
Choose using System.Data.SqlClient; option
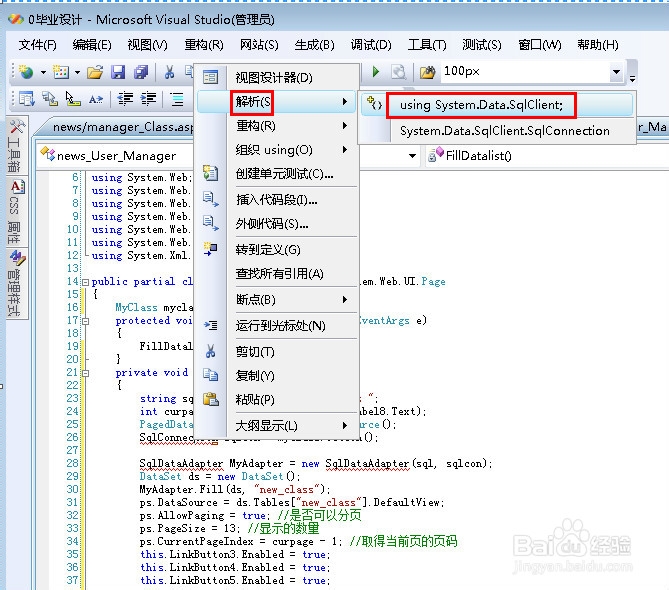point(497,105)
